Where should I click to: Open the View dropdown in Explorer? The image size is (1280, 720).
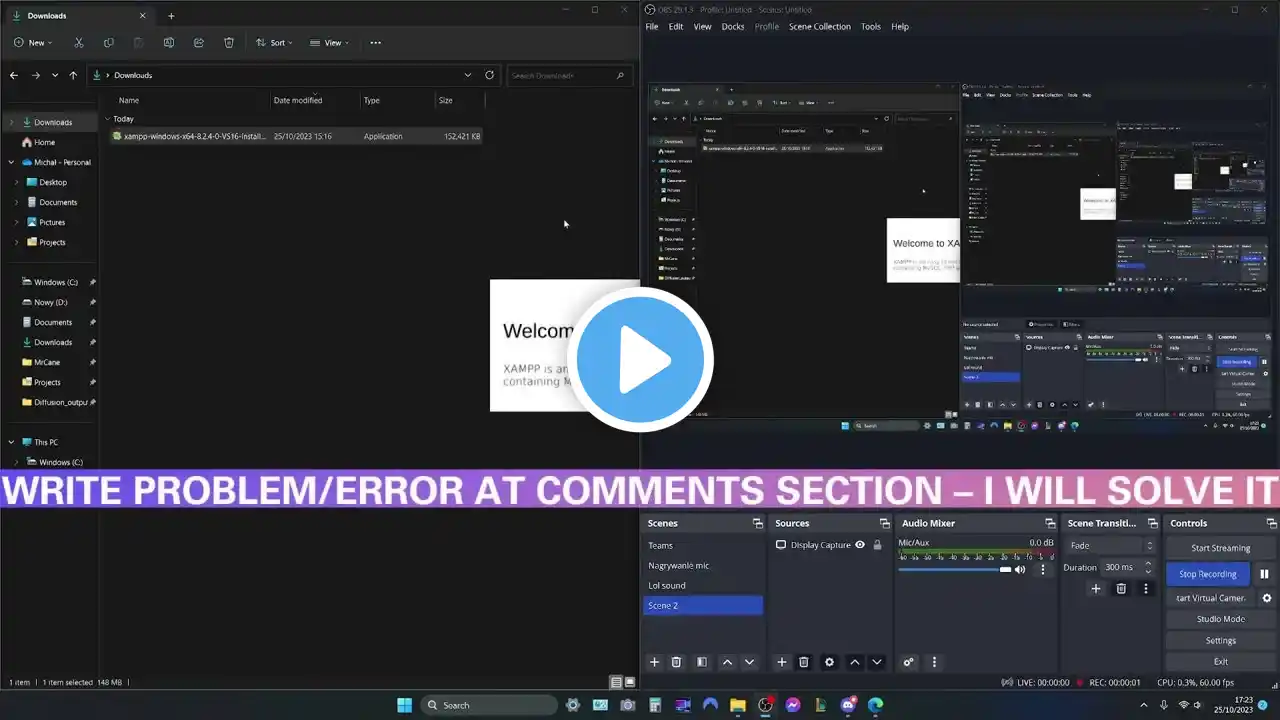(x=329, y=43)
